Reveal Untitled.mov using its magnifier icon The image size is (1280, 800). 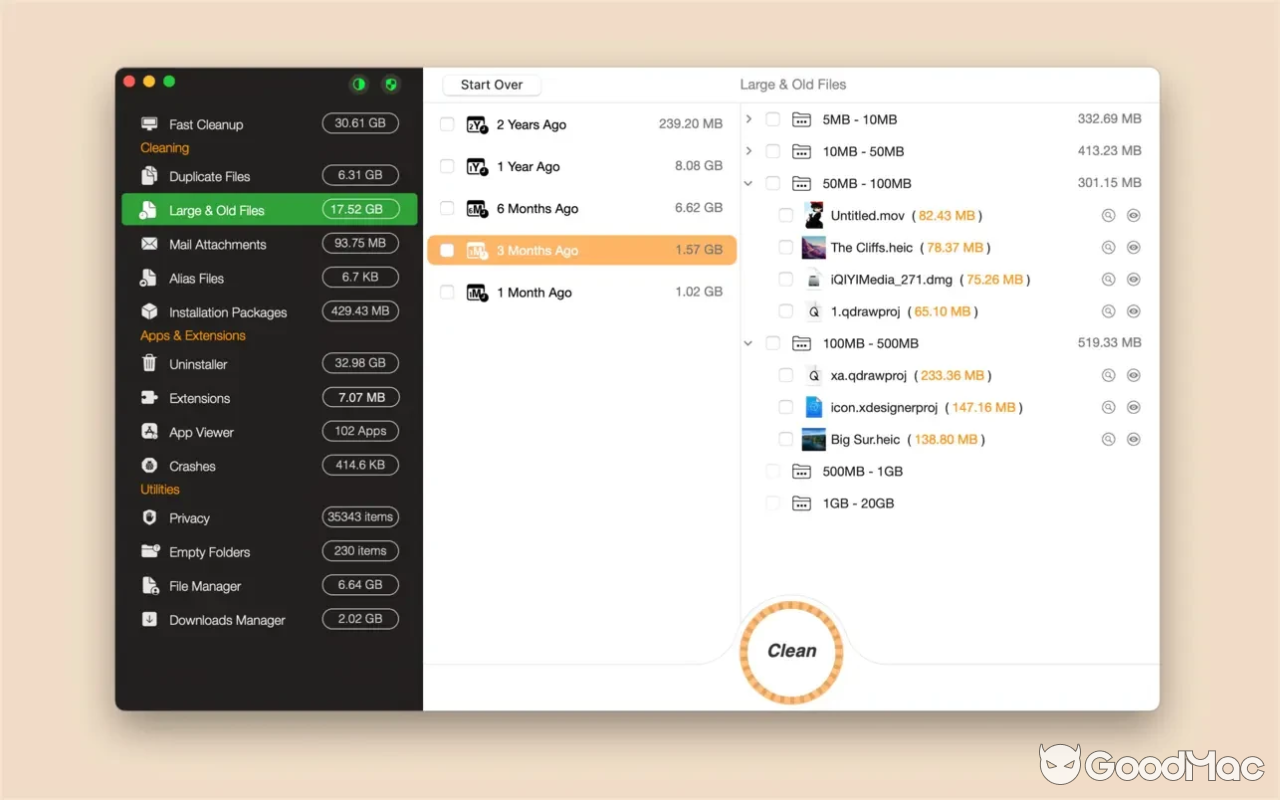[x=1108, y=215]
